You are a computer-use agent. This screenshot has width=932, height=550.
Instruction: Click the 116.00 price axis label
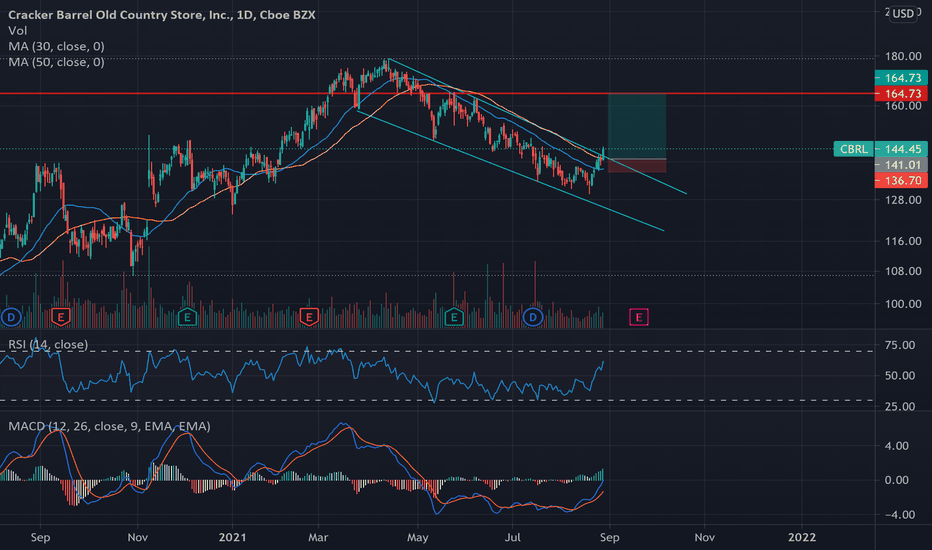[x=903, y=241]
